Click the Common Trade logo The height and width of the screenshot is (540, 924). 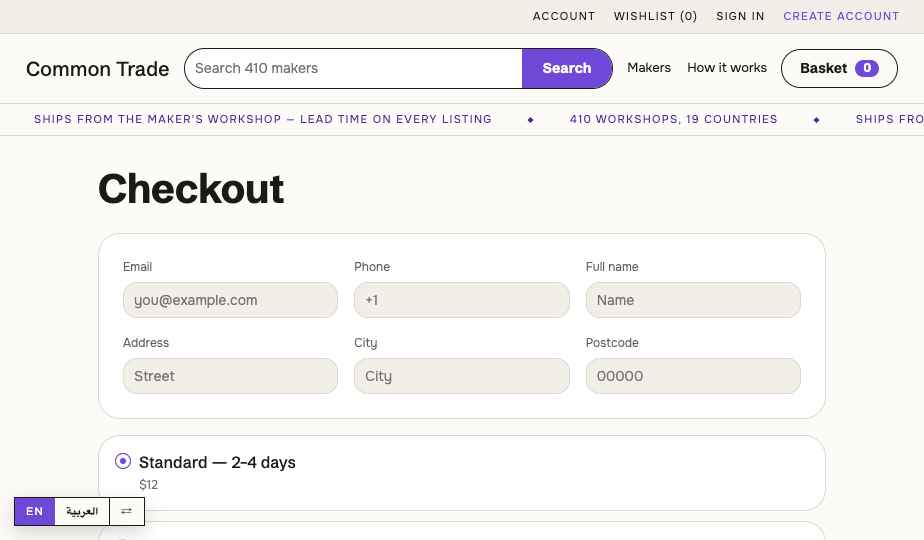coord(98,69)
